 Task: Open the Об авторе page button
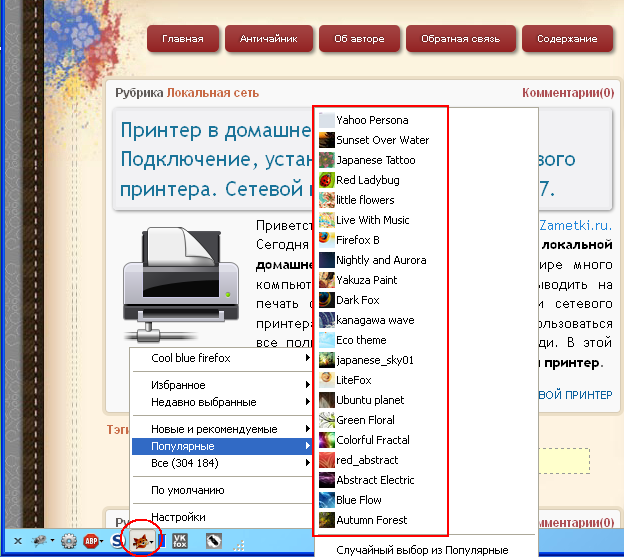359,39
